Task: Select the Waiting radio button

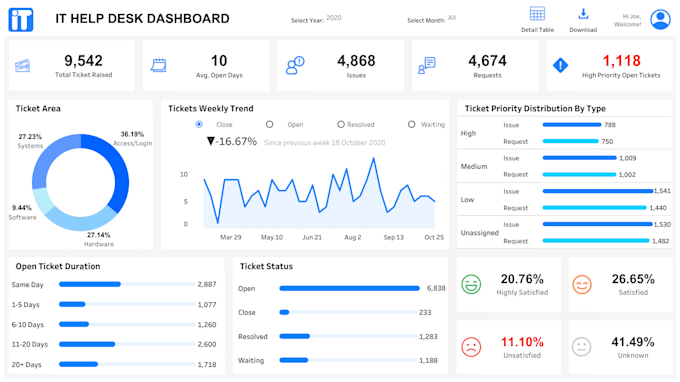Action: click(x=412, y=124)
